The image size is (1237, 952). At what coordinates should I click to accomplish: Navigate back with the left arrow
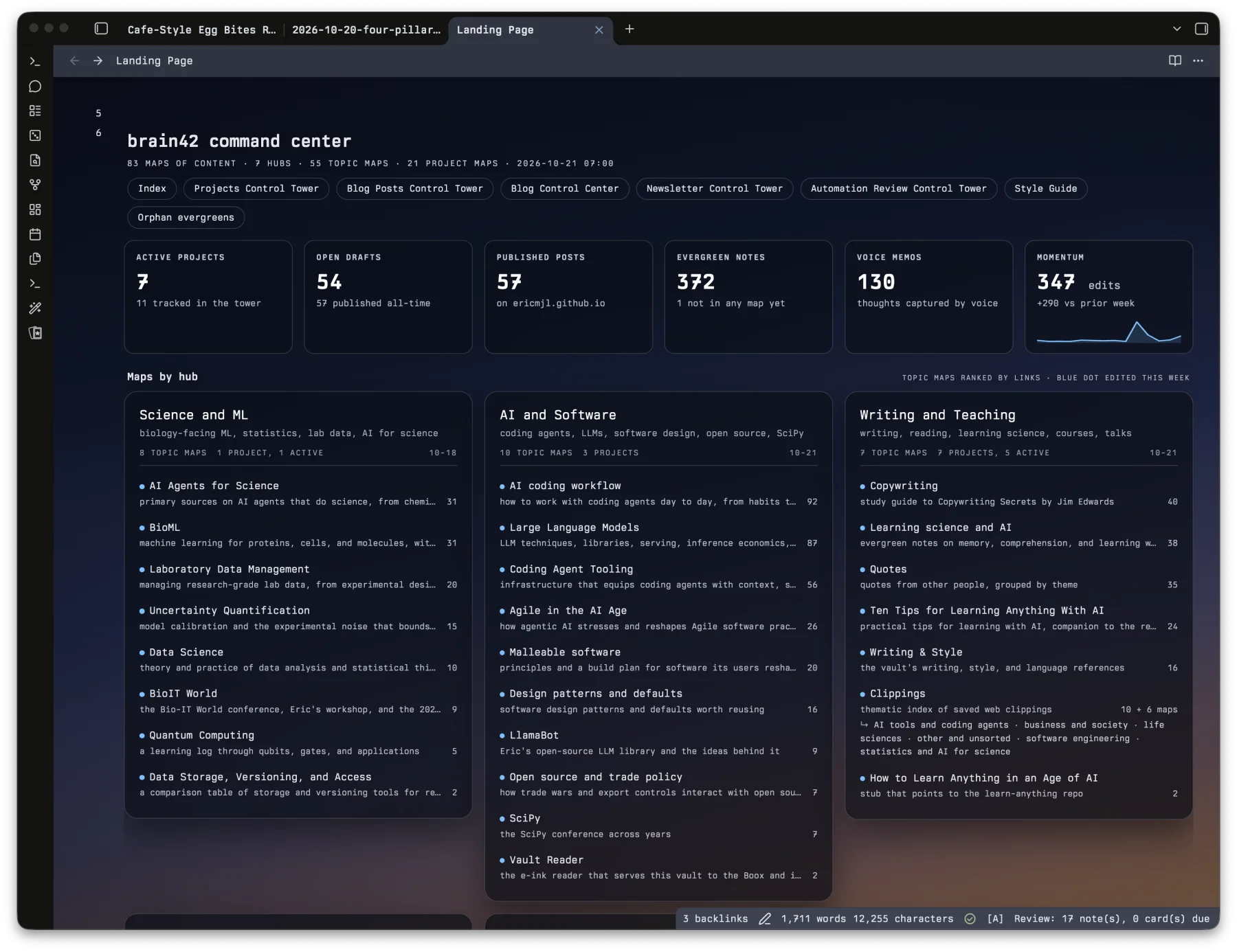point(74,60)
